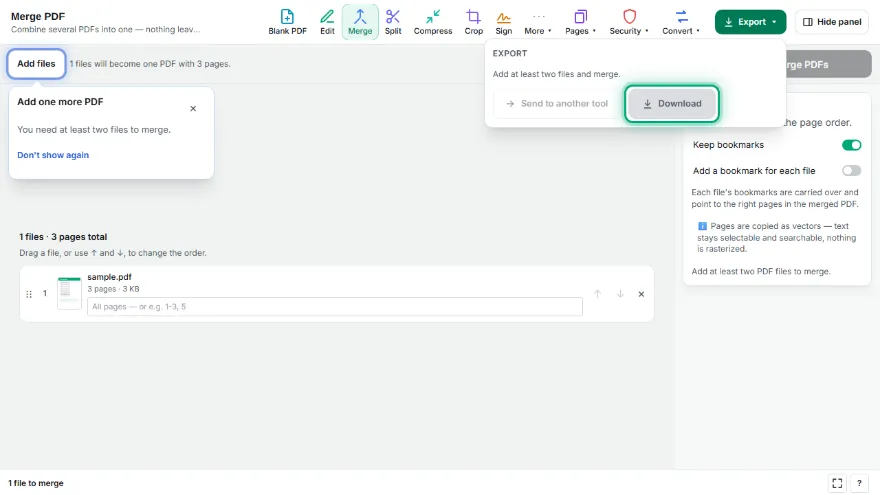Image resolution: width=880 pixels, height=495 pixels.
Task: Click the Download button in Export
Action: click(x=672, y=103)
